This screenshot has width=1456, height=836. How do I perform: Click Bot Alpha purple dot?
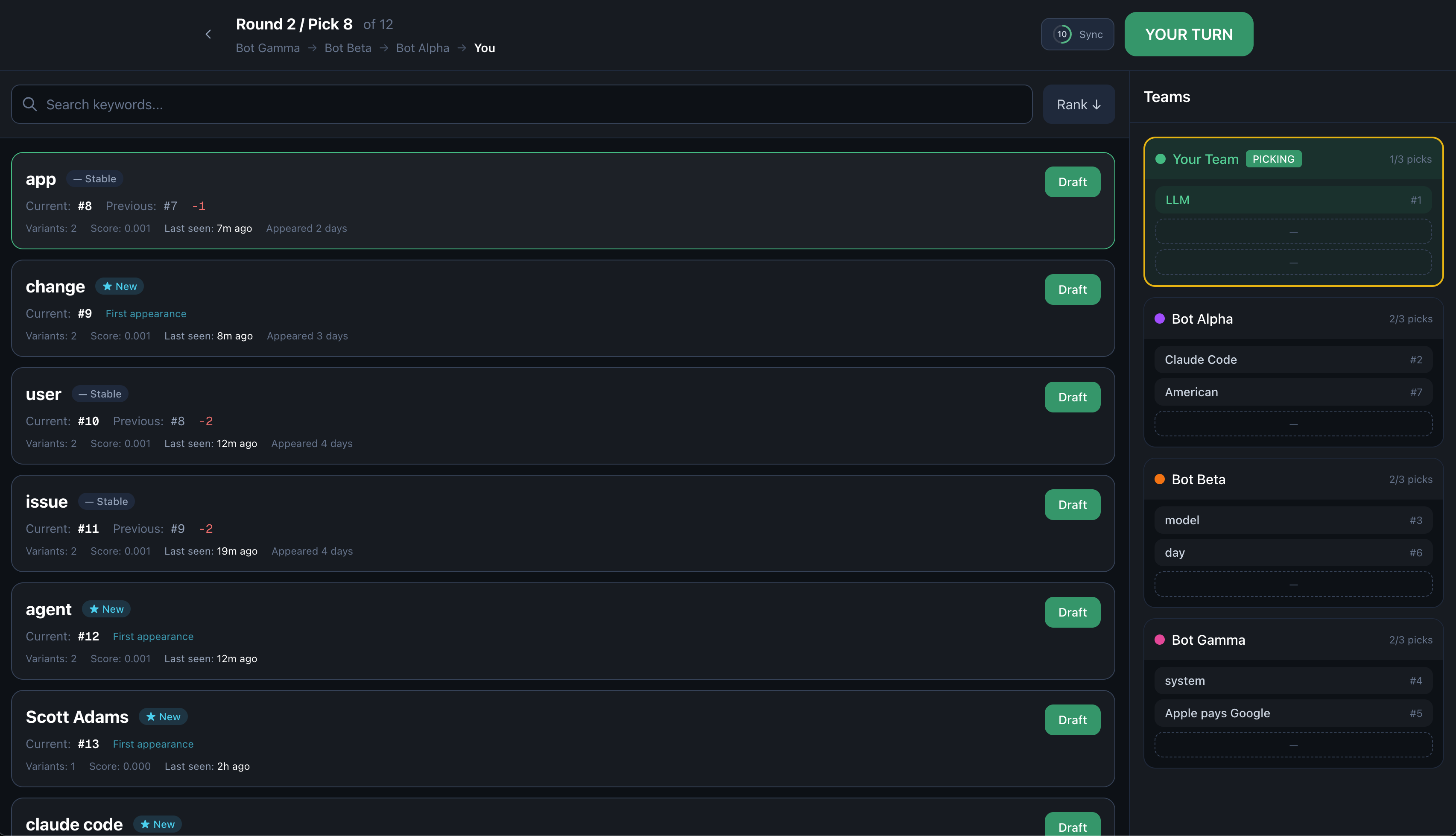1160,319
